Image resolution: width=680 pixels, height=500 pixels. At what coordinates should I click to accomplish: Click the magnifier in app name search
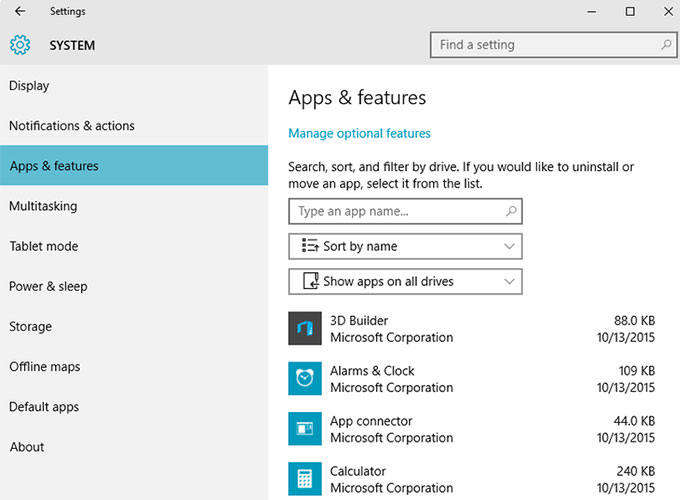[511, 211]
